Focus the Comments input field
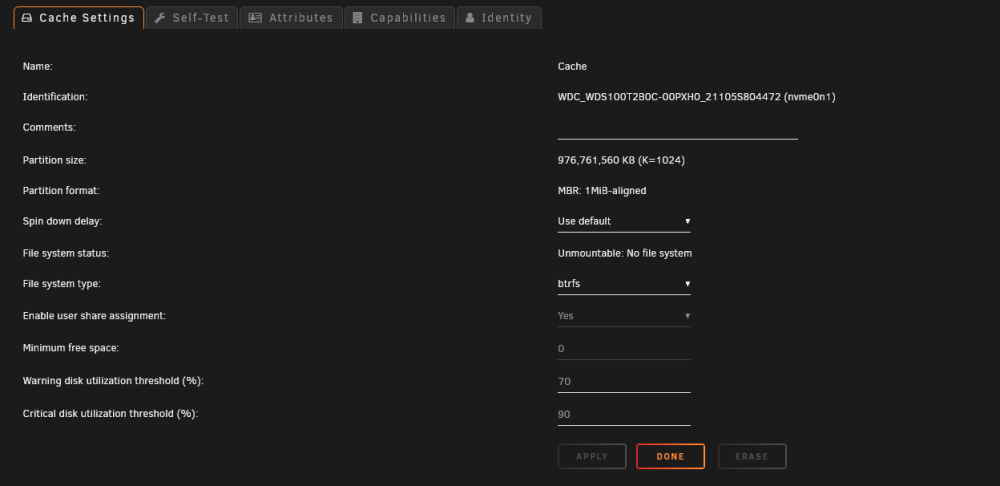The height and width of the screenshot is (486, 1000). pyautogui.click(x=677, y=128)
